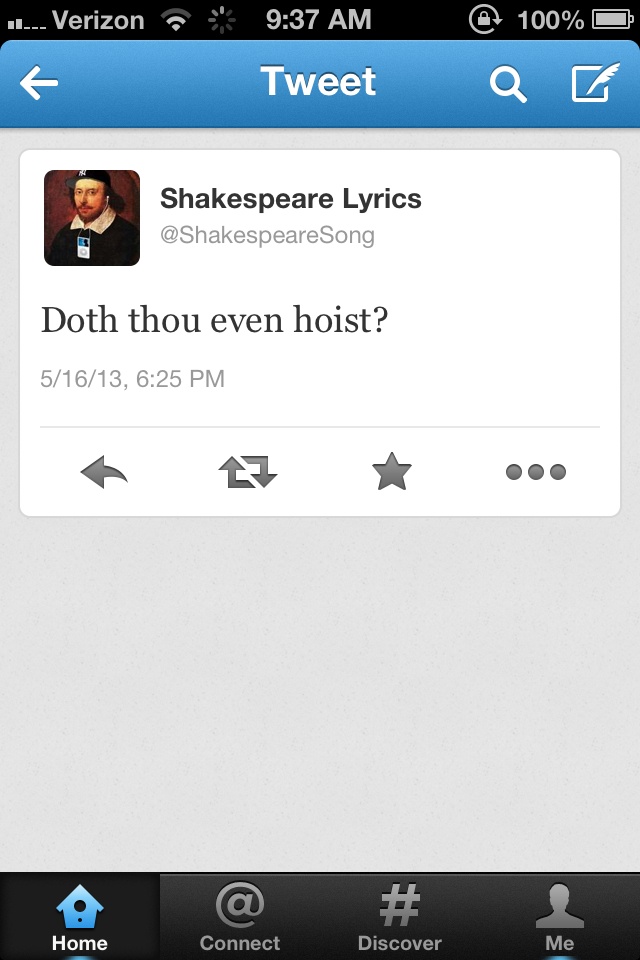Tap the Tweet title in header

coord(318,81)
